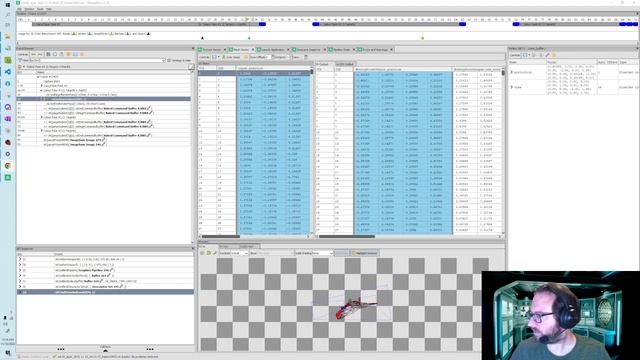Click the third icon in mesh preview toolbar
This screenshot has height=360, width=640.
[x=215, y=253]
